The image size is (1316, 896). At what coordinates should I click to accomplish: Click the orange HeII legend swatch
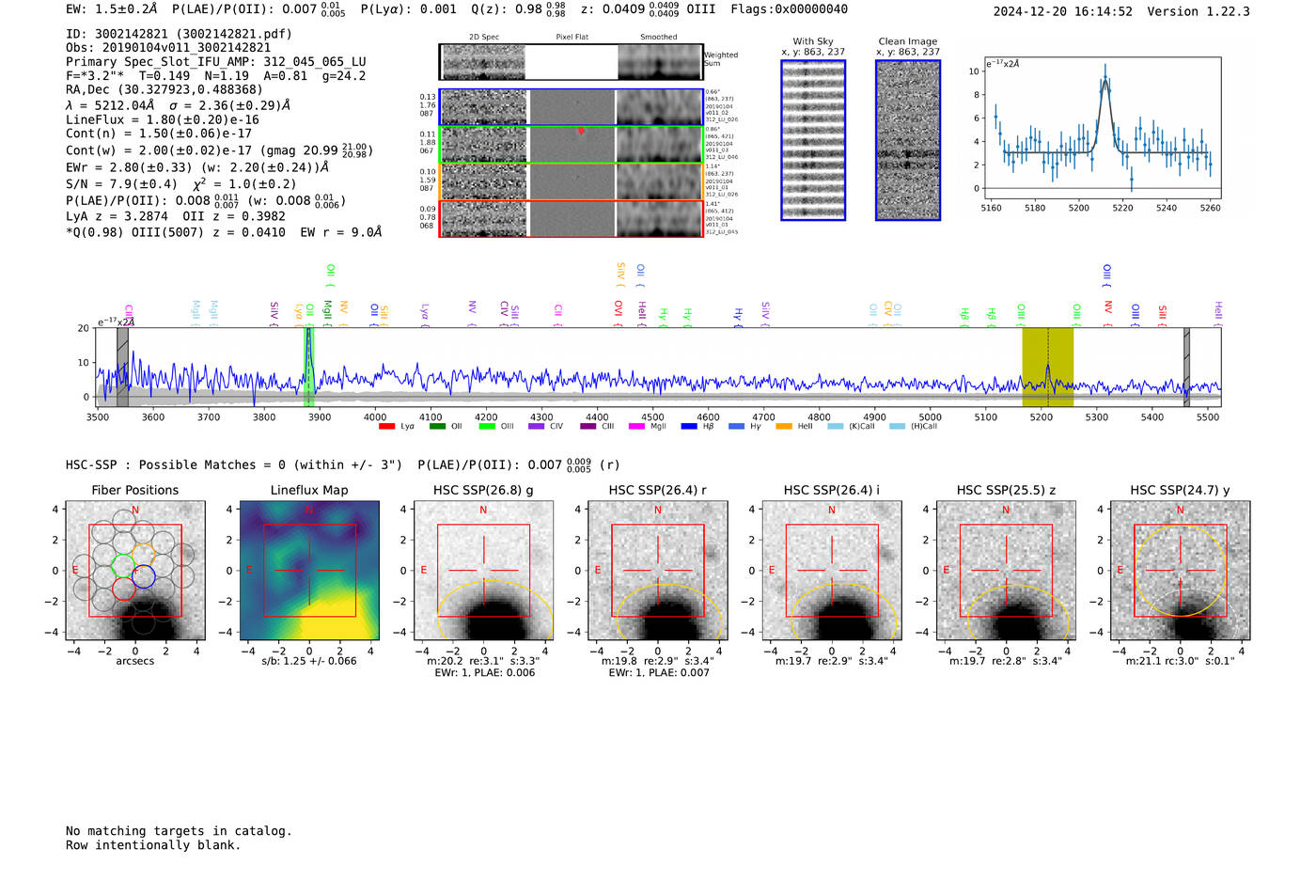(784, 427)
